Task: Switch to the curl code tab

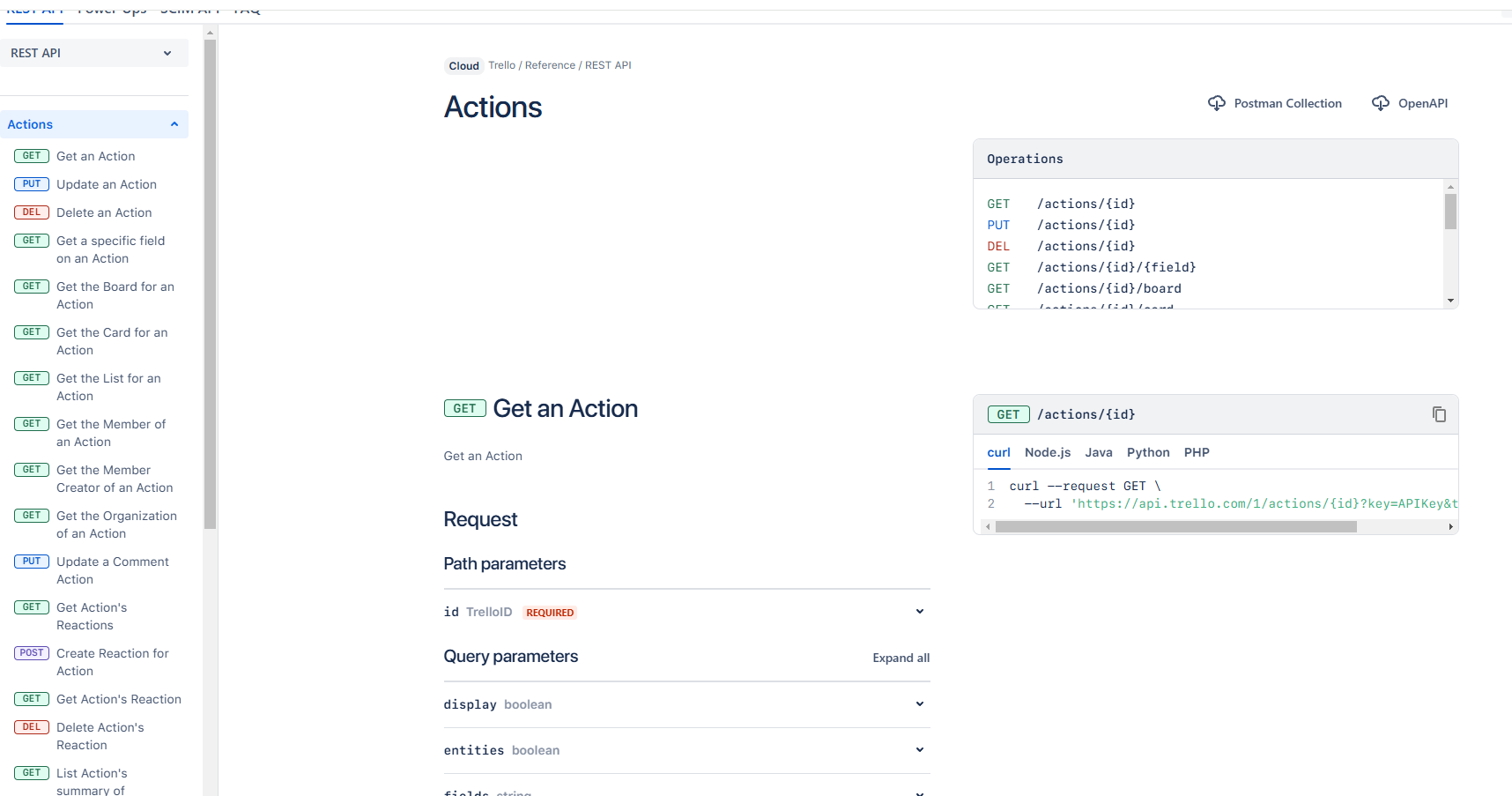Action: [998, 452]
